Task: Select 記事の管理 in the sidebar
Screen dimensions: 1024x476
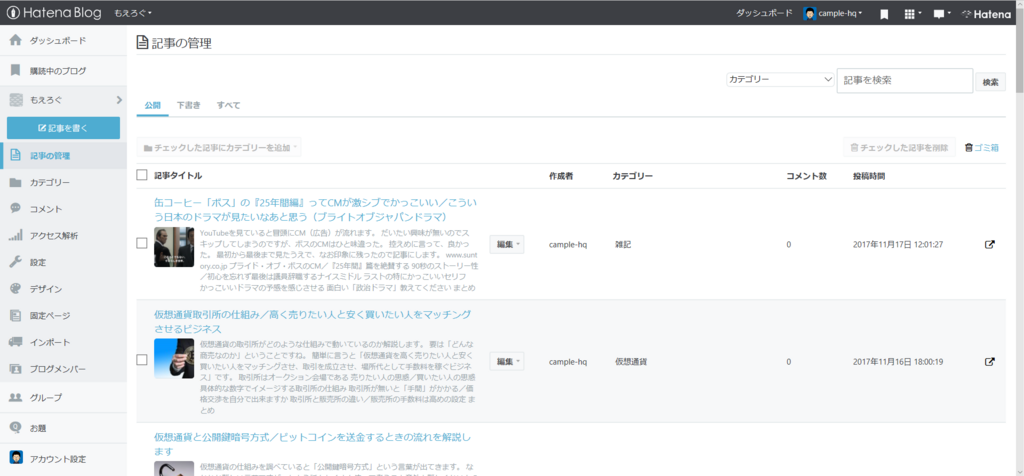Action: coord(63,155)
